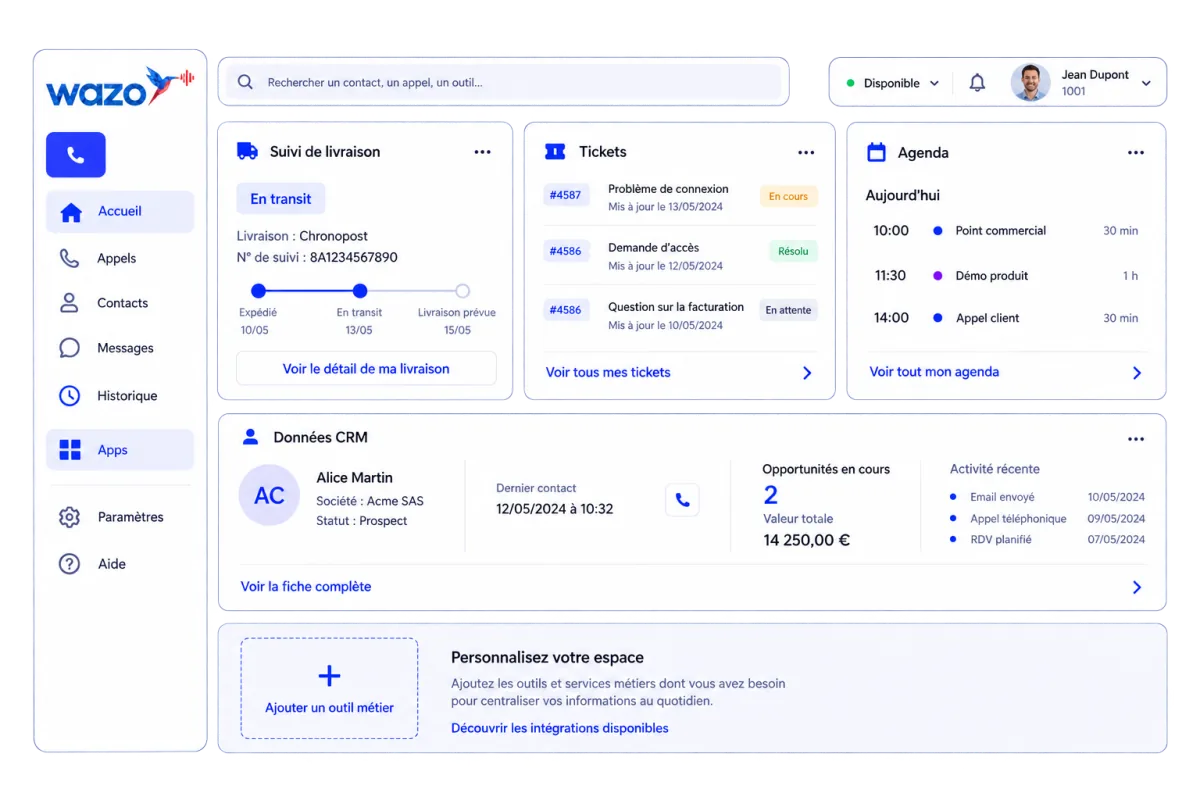Click the Agenda calendar icon
The height and width of the screenshot is (800, 1200).
(x=876, y=152)
